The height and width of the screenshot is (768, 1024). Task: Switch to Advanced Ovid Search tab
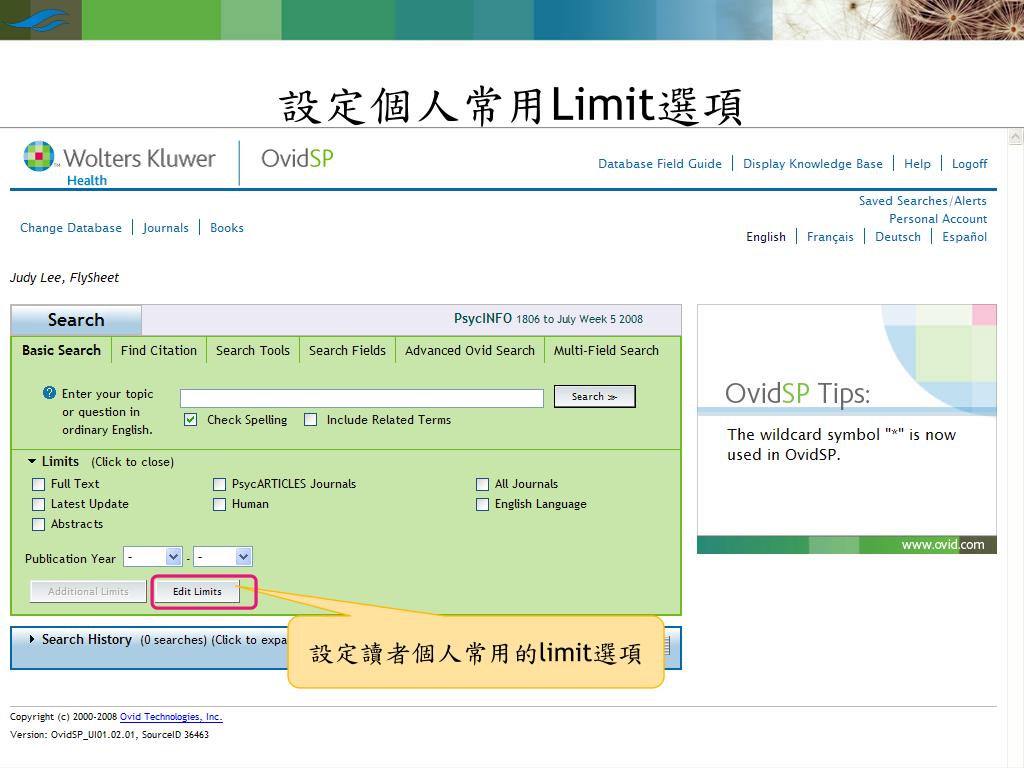coord(470,350)
